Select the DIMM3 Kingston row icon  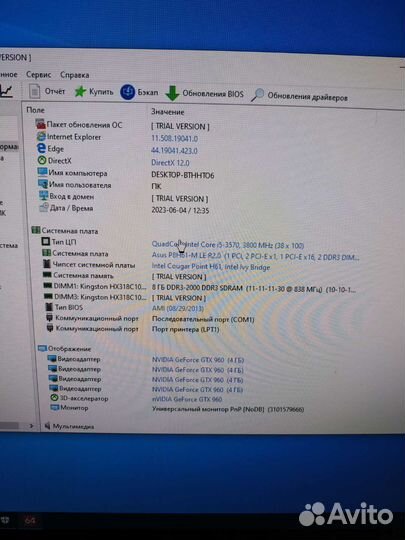pos(48,296)
